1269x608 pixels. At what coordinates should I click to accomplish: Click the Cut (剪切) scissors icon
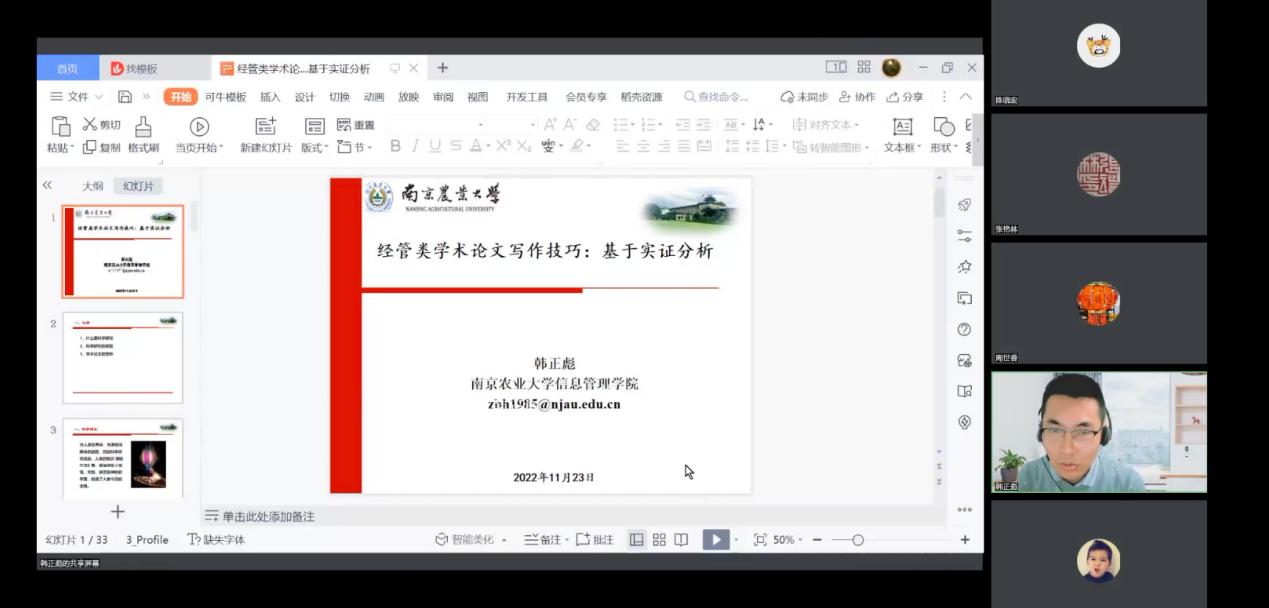(90, 125)
